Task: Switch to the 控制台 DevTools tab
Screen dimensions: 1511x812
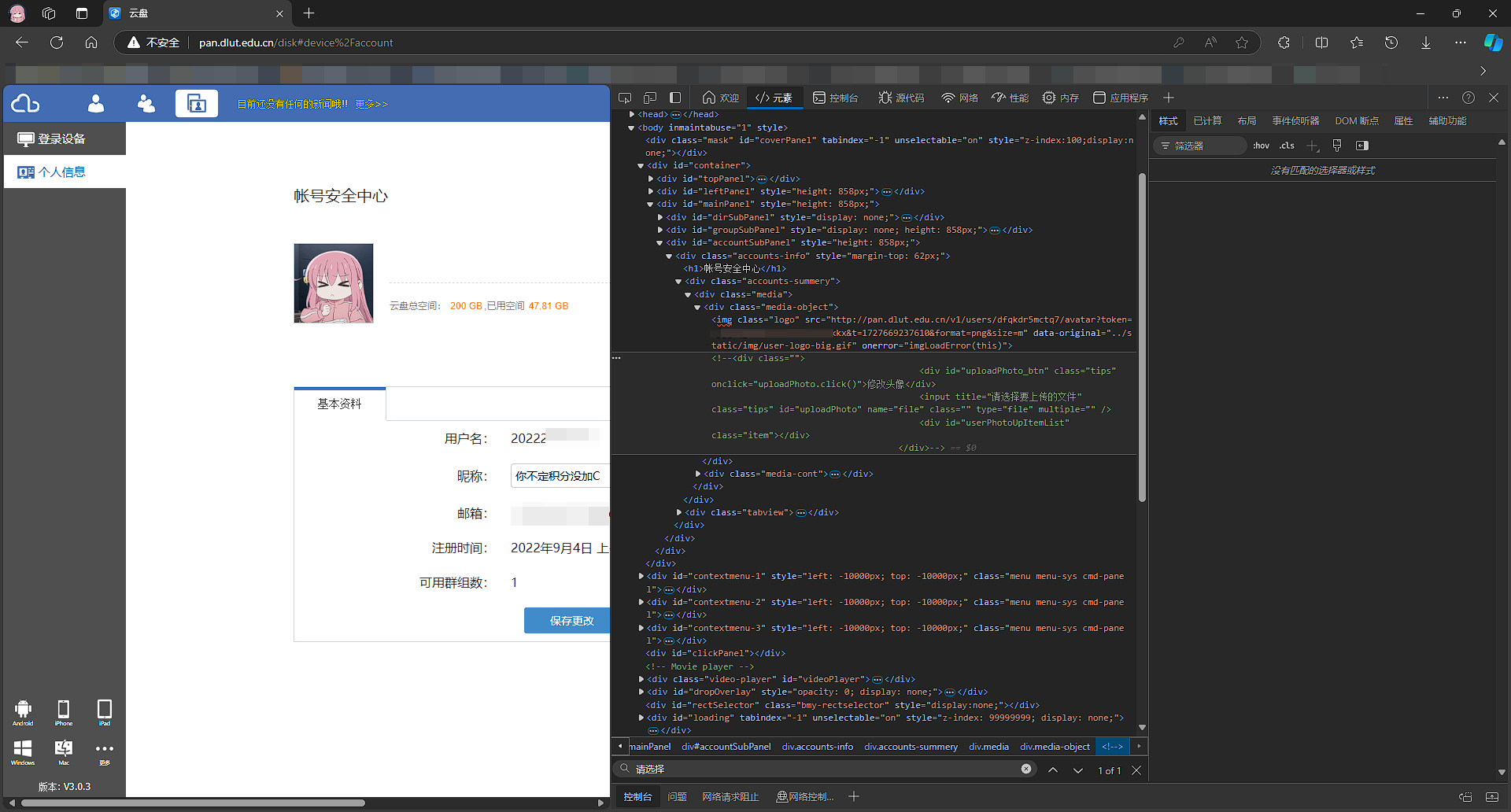Action: coord(835,98)
